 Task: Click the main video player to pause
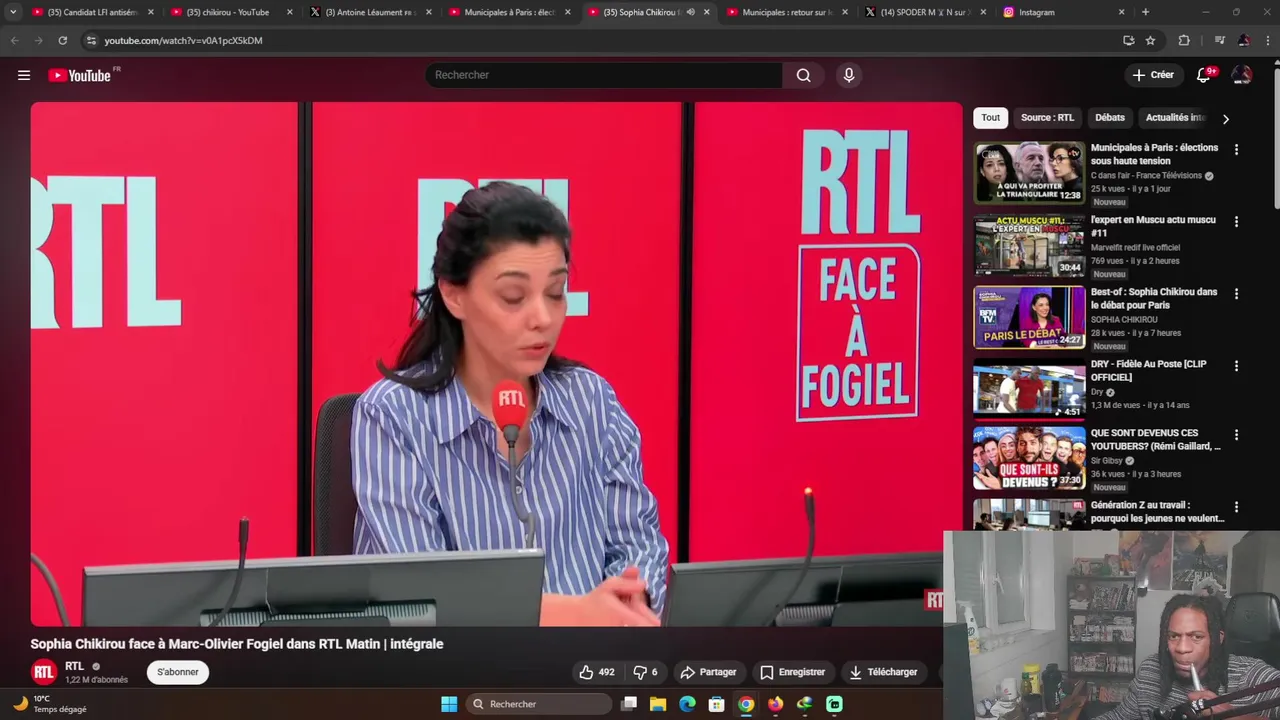coord(496,364)
